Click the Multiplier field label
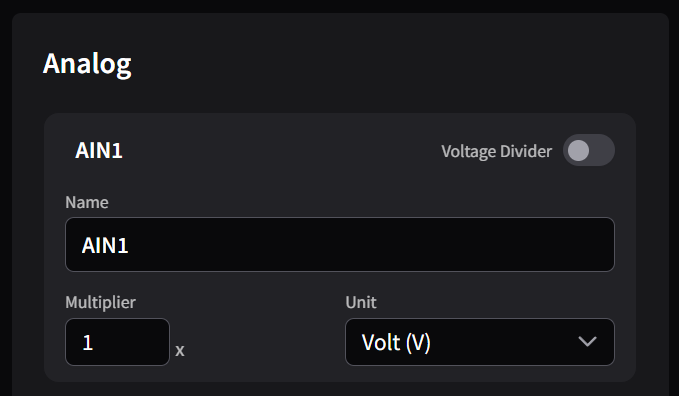679x396 pixels. pyautogui.click(x=100, y=302)
